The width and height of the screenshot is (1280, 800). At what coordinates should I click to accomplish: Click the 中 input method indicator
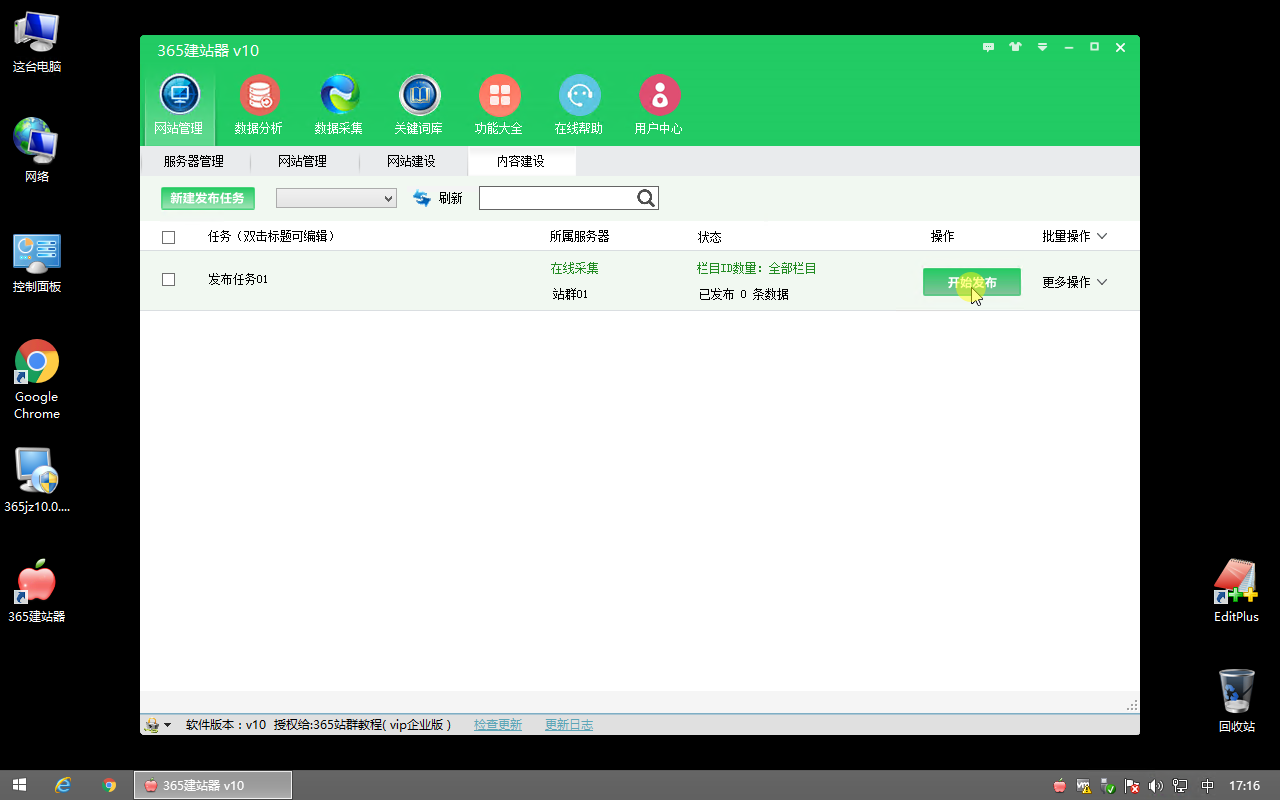click(x=1208, y=786)
